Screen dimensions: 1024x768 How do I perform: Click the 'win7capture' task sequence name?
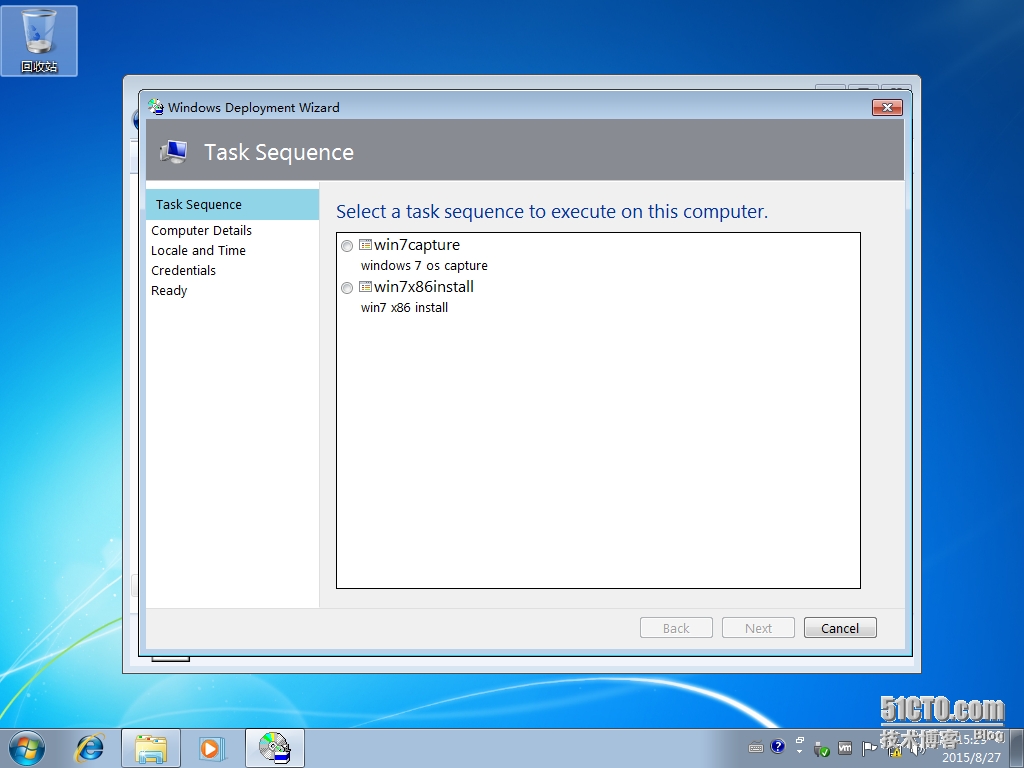pos(417,245)
